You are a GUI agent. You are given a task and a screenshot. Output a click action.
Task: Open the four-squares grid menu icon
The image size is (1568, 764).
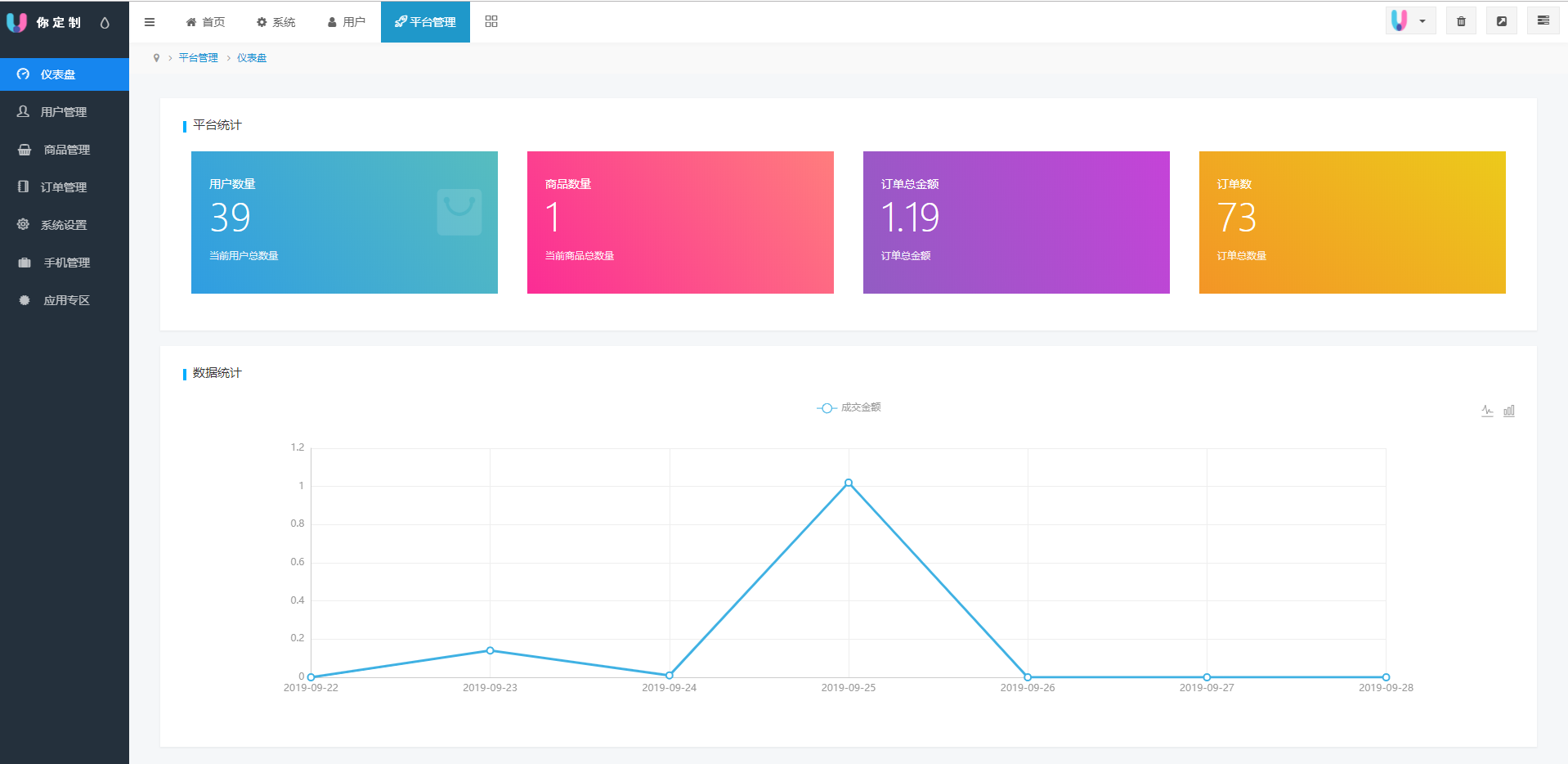click(491, 21)
